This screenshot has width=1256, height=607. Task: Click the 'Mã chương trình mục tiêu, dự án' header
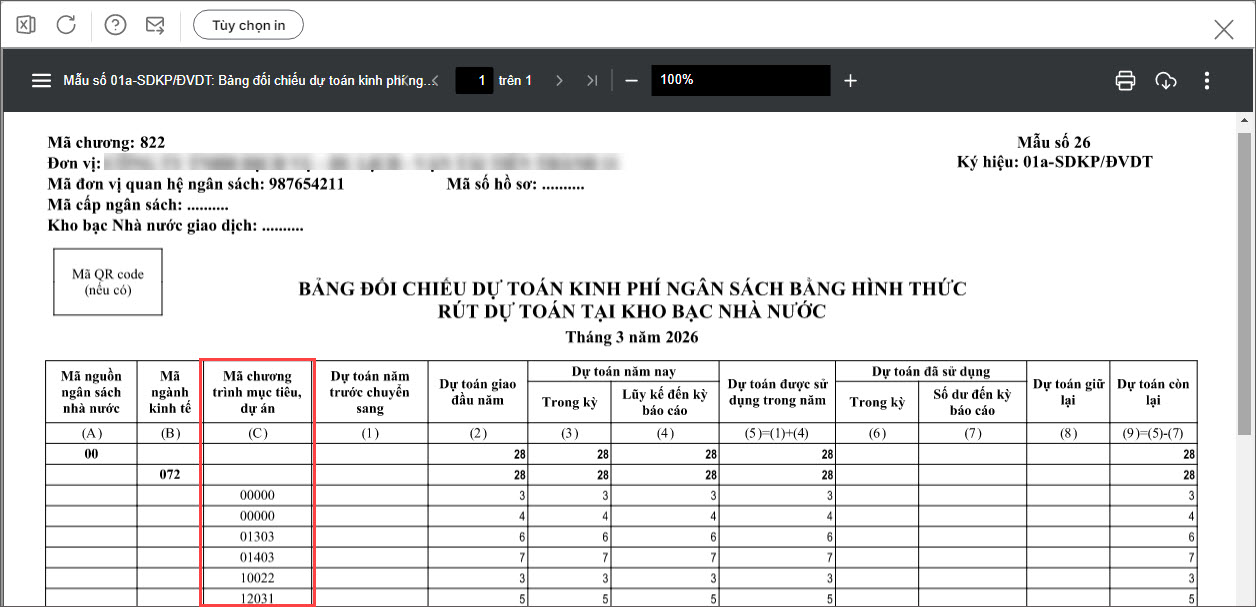[x=258, y=391]
